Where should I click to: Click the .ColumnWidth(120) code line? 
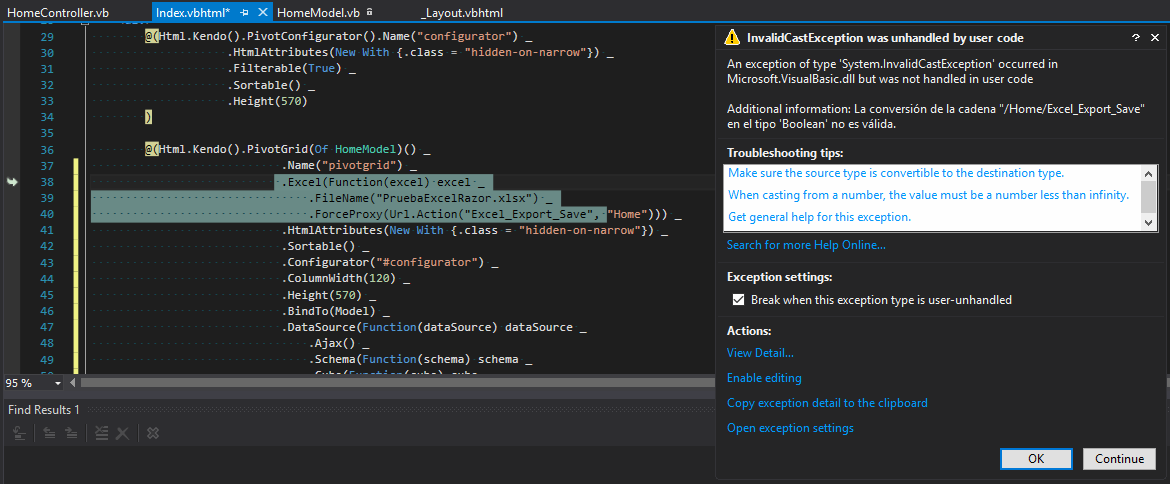click(x=340, y=278)
